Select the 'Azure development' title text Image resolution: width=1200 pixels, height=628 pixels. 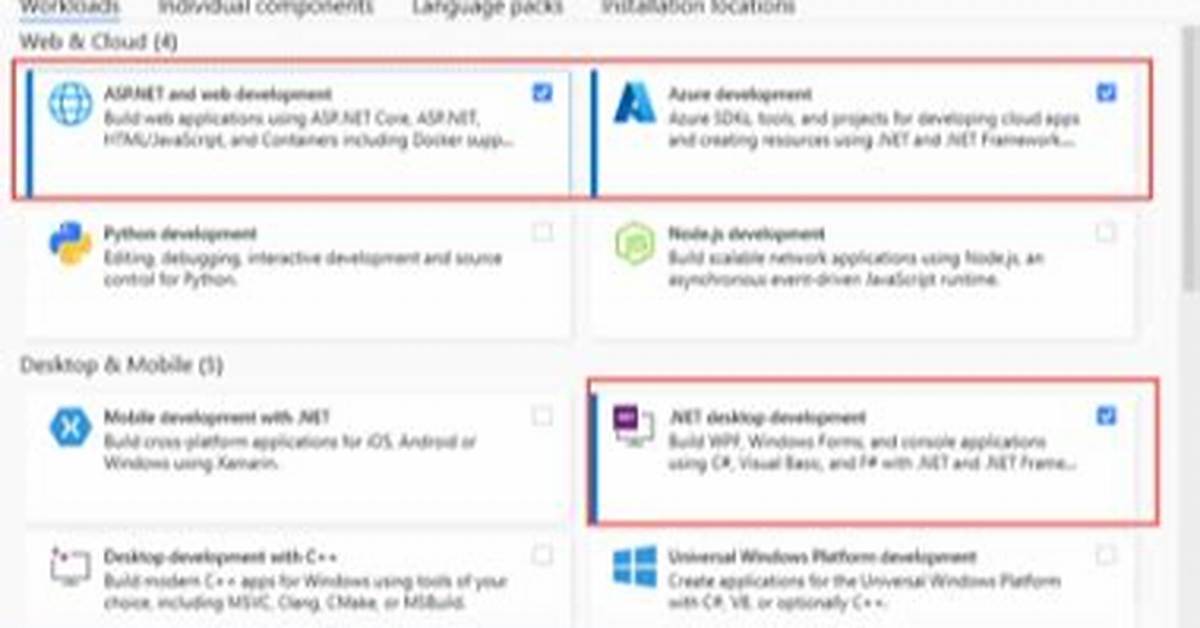740,94
